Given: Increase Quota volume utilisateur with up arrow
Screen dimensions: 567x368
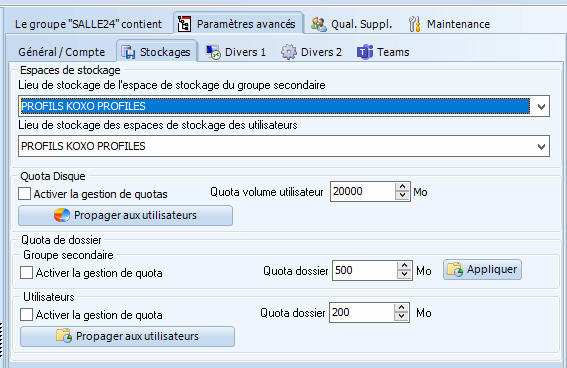Looking at the screenshot, I should tap(402, 187).
